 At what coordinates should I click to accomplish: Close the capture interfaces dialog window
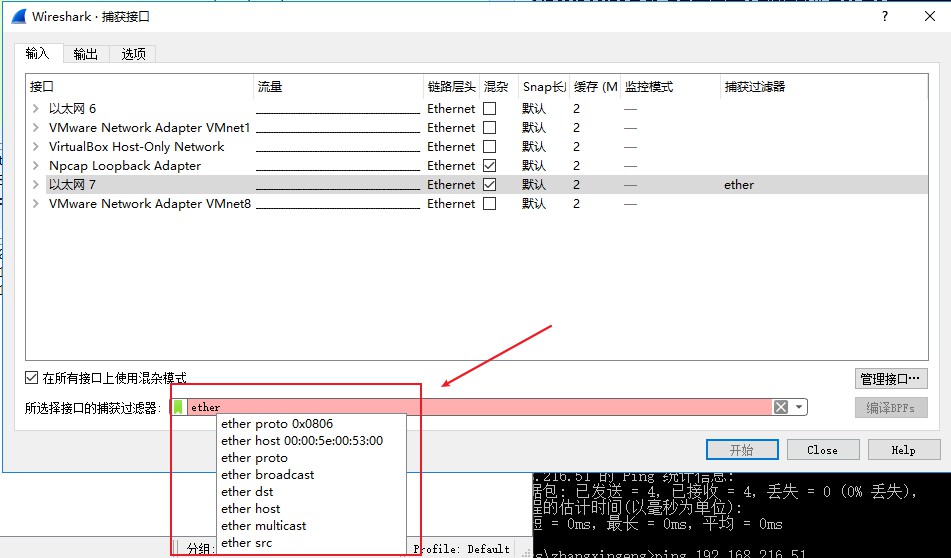pyautogui.click(x=930, y=16)
